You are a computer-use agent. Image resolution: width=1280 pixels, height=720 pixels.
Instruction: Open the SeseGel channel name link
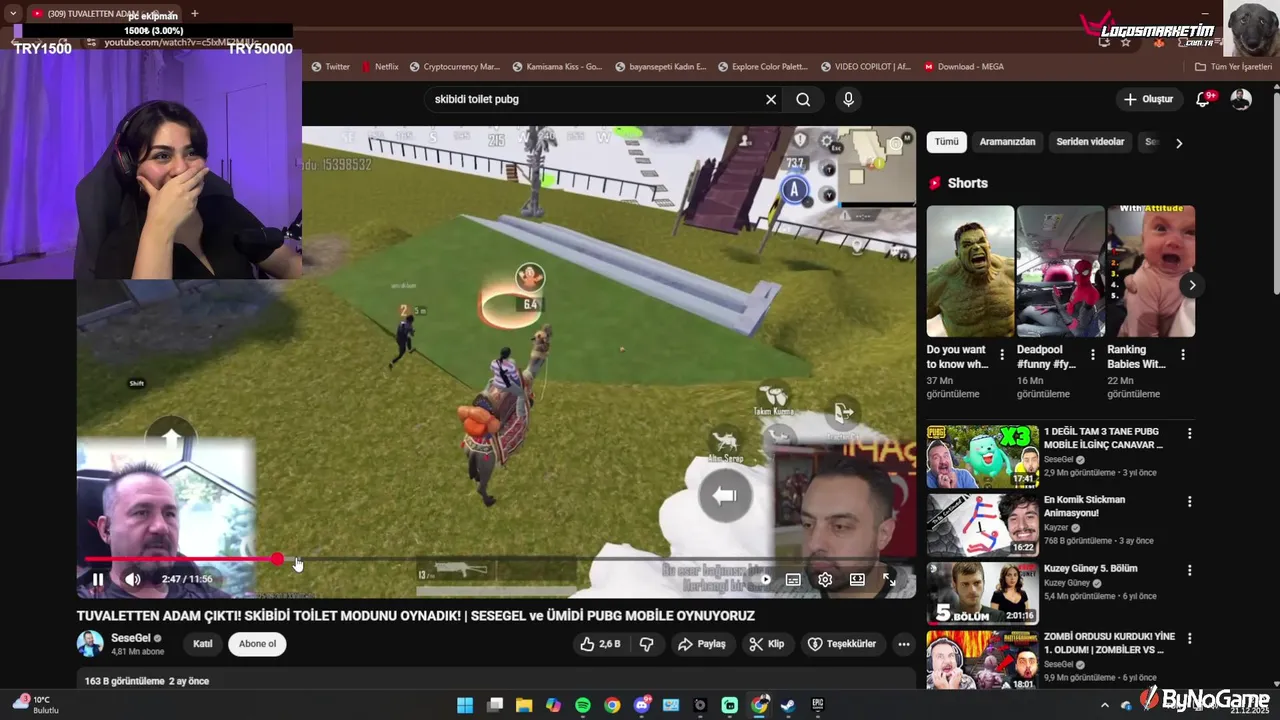tap(131, 638)
